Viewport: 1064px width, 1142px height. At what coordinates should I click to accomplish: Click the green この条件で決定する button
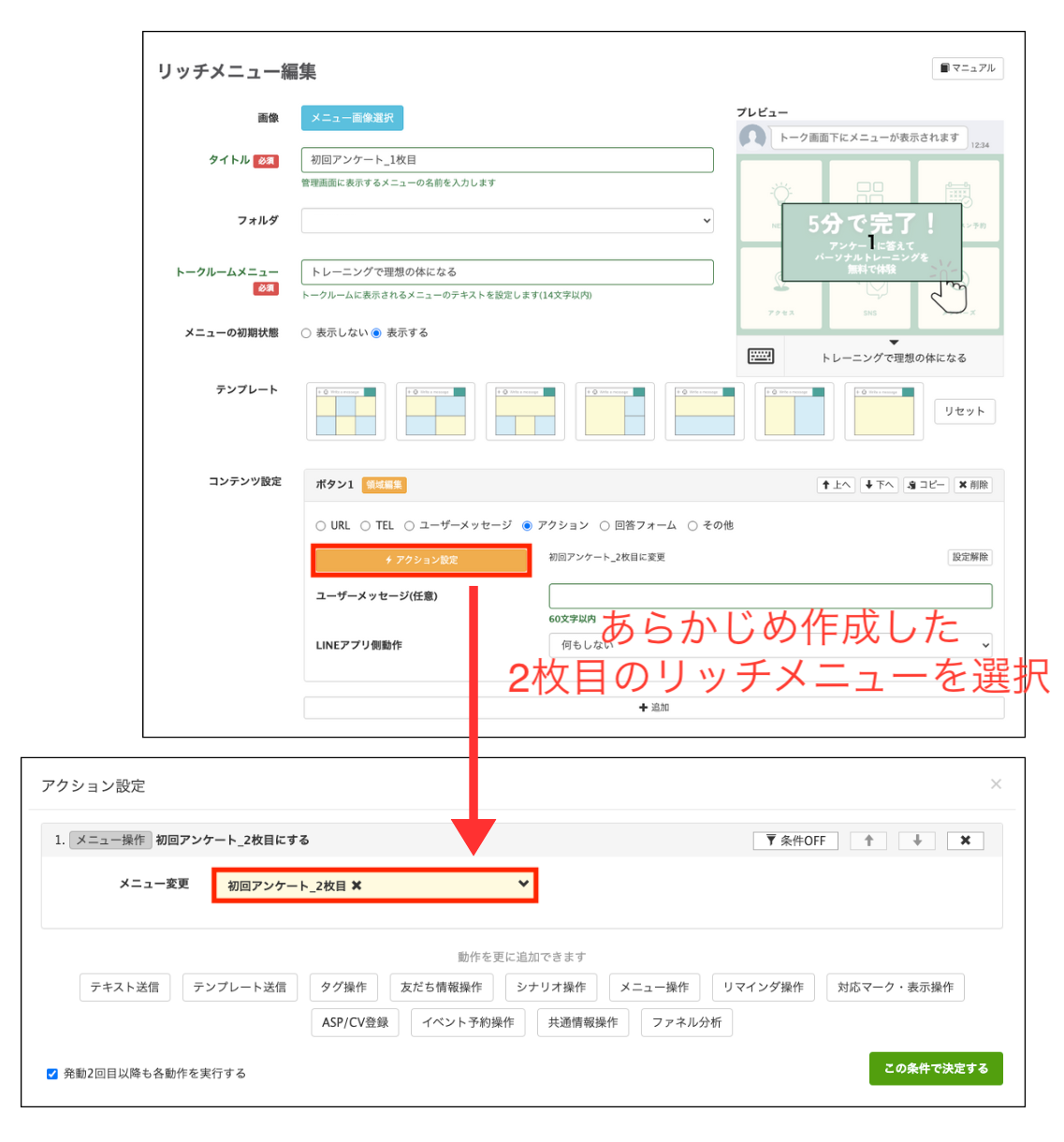(935, 1068)
